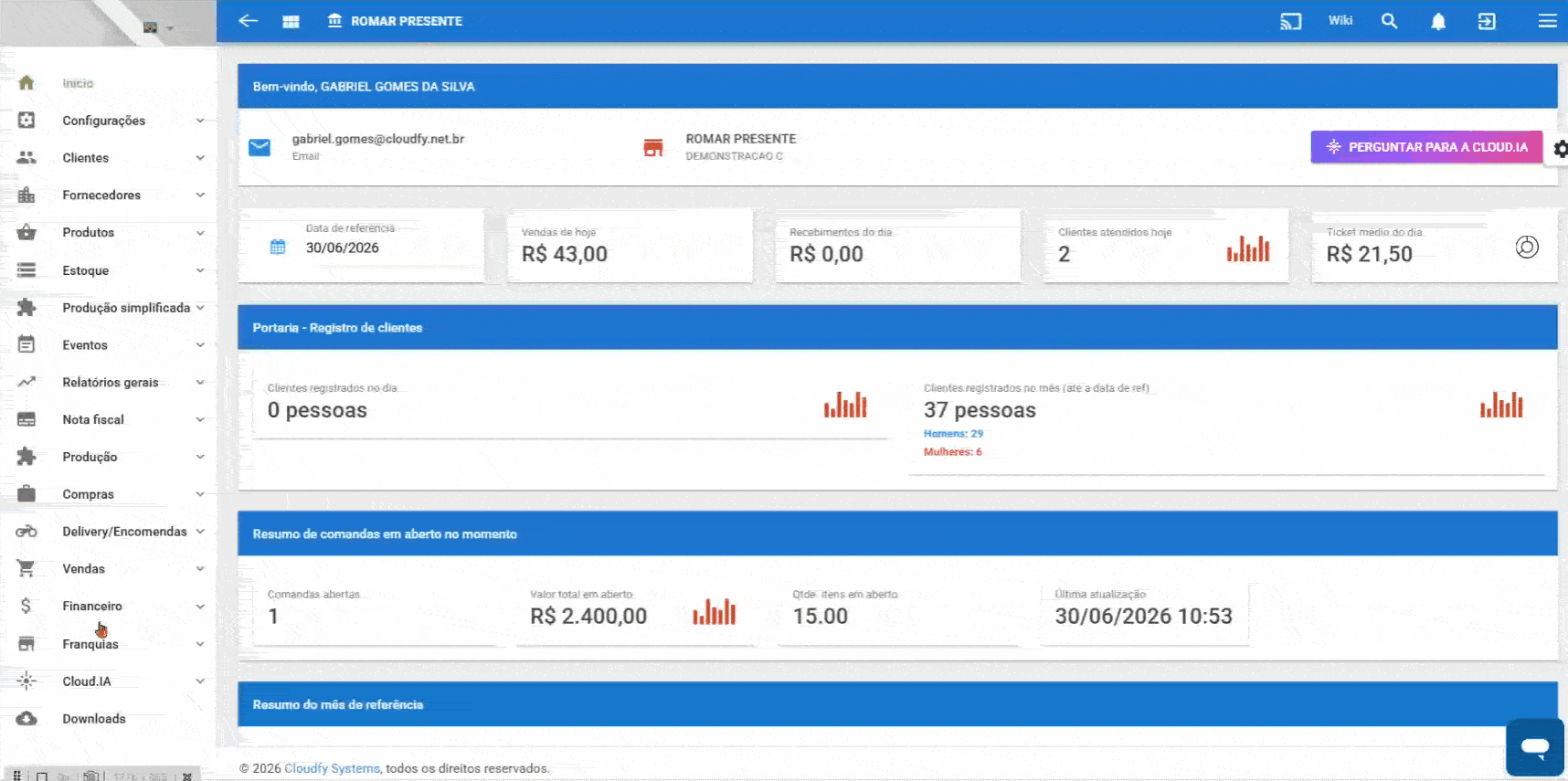Viewport: 1568px width, 781px height.
Task: Click Delivery/Encomendas menu label
Action: [x=124, y=532]
